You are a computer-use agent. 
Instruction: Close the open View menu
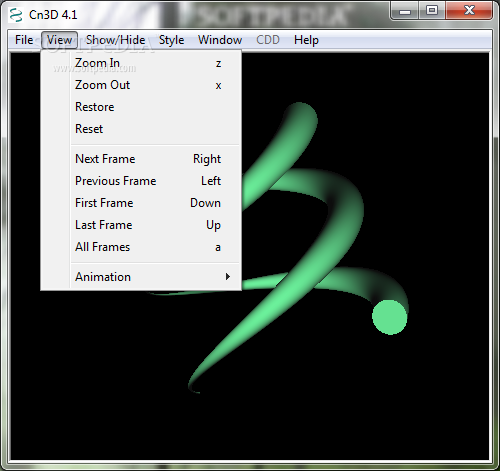59,40
